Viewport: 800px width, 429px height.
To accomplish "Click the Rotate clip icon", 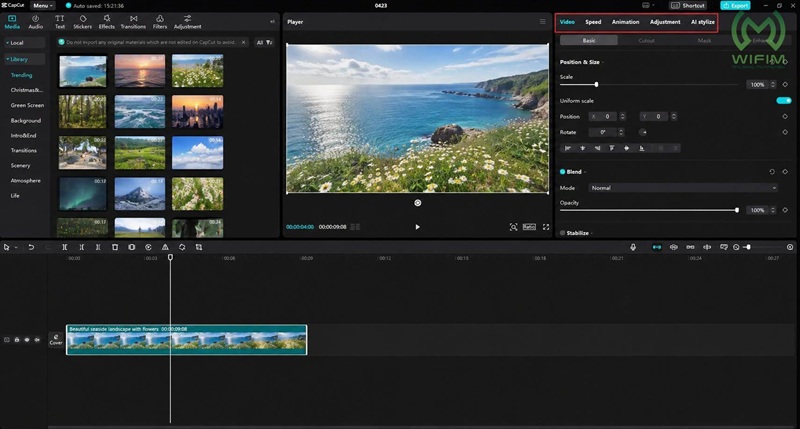I will click(x=182, y=247).
